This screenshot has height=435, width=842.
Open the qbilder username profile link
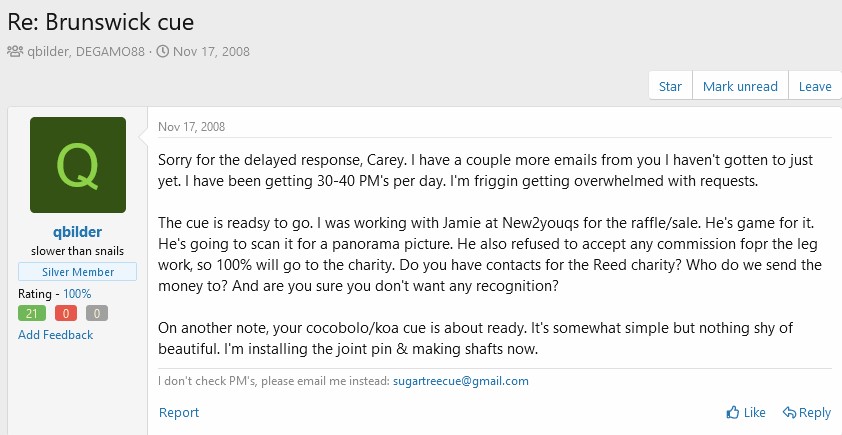[x=78, y=232]
